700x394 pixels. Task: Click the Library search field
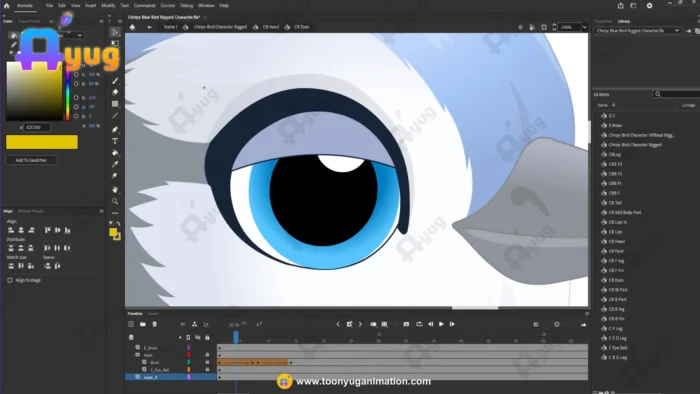pos(676,94)
